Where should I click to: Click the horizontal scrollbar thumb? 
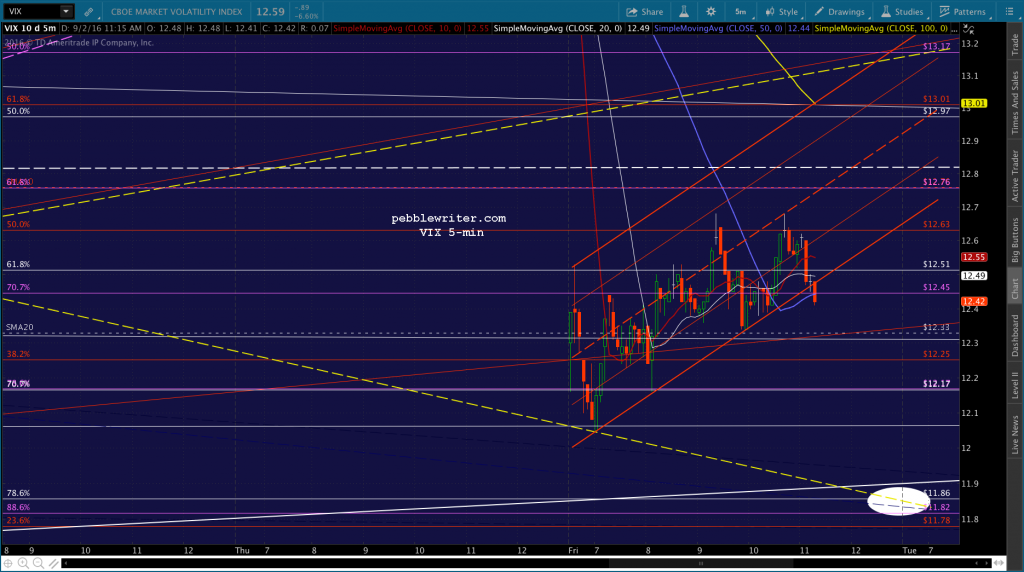tap(700, 563)
